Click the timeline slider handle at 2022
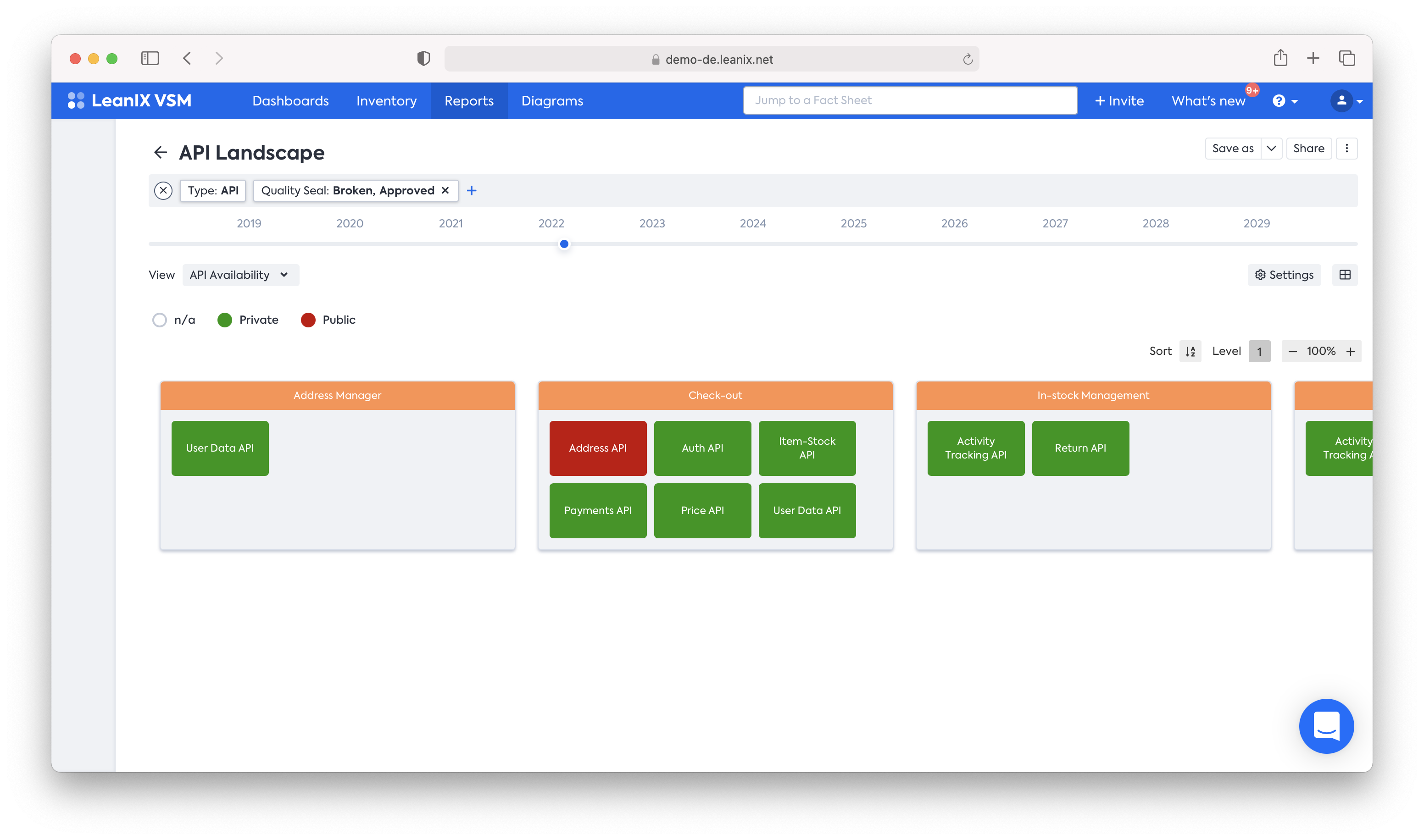The height and width of the screenshot is (840, 1424). 564,244
